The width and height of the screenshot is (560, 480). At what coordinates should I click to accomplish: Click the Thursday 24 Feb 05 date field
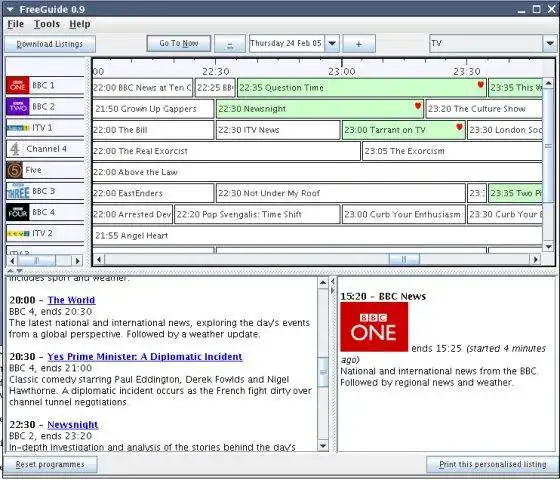[287, 44]
